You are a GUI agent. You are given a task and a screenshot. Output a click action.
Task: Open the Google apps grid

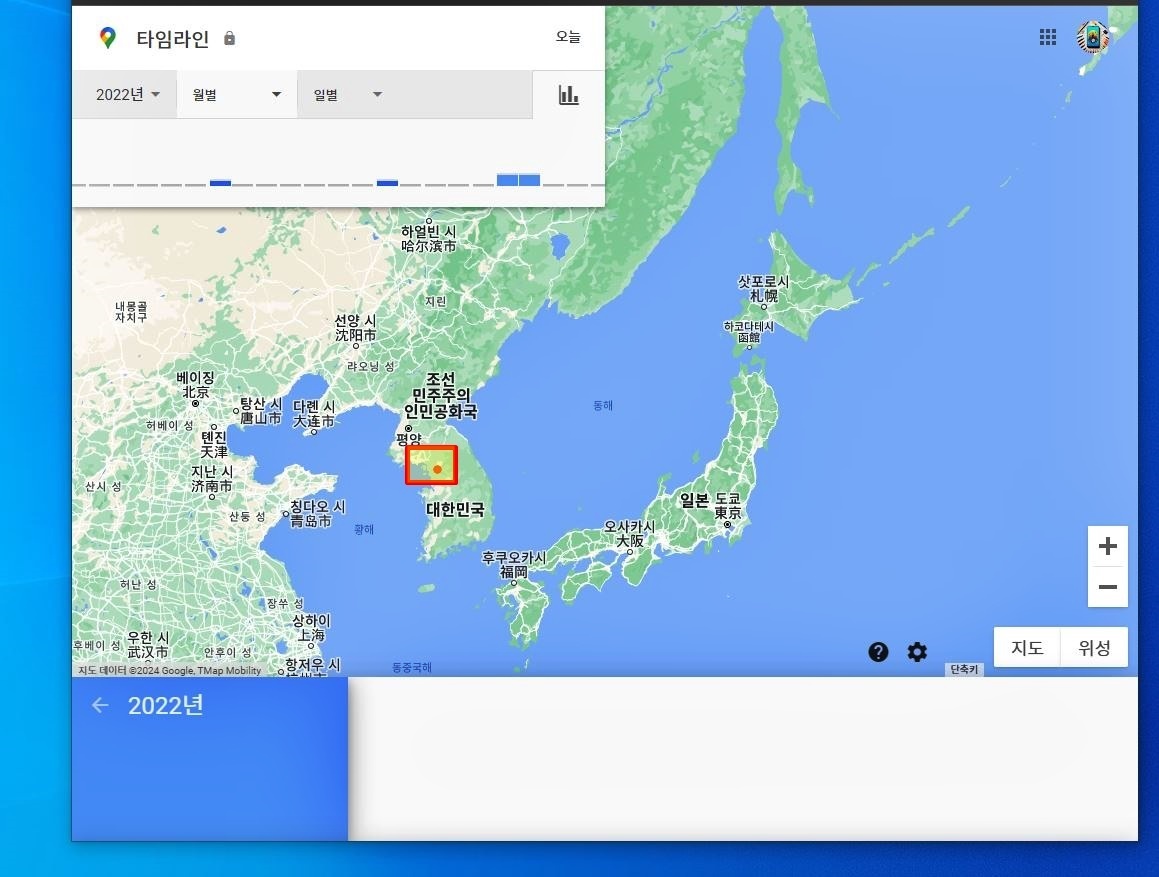[1047, 37]
